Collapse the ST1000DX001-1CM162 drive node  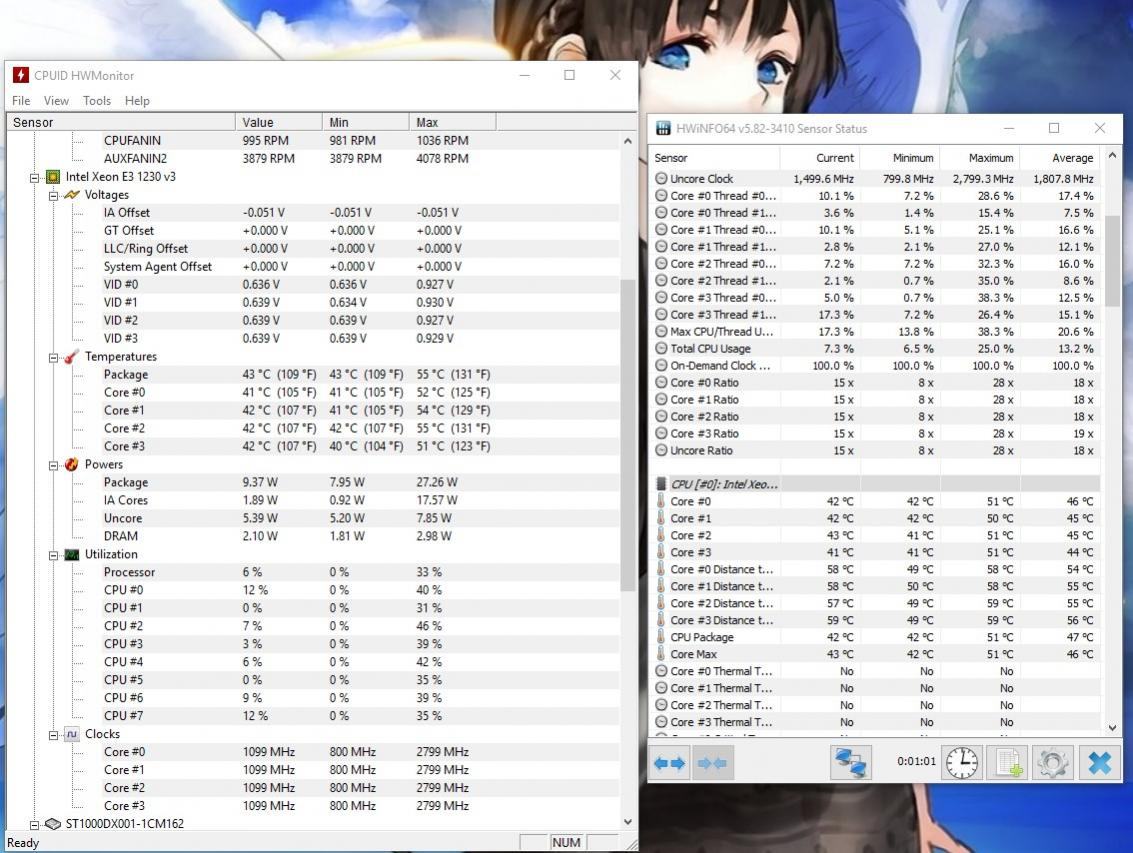point(34,825)
